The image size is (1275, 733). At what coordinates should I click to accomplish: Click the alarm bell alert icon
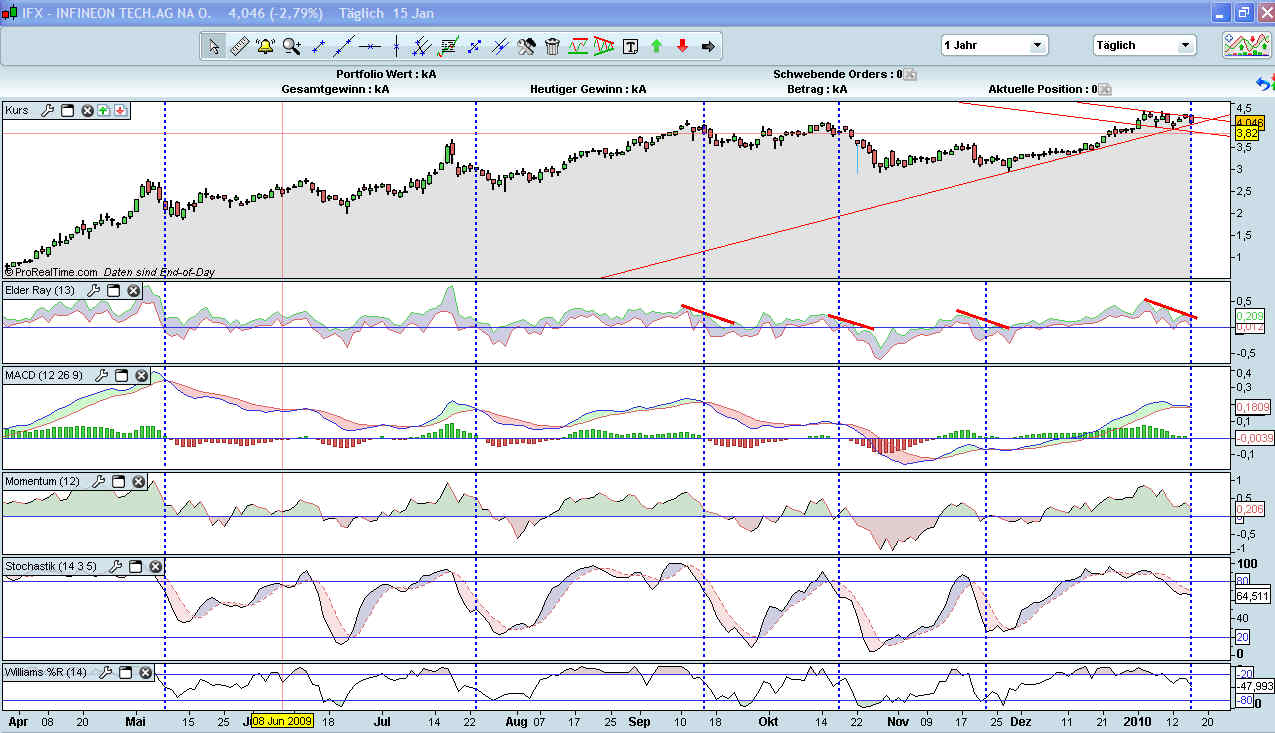(x=265, y=46)
